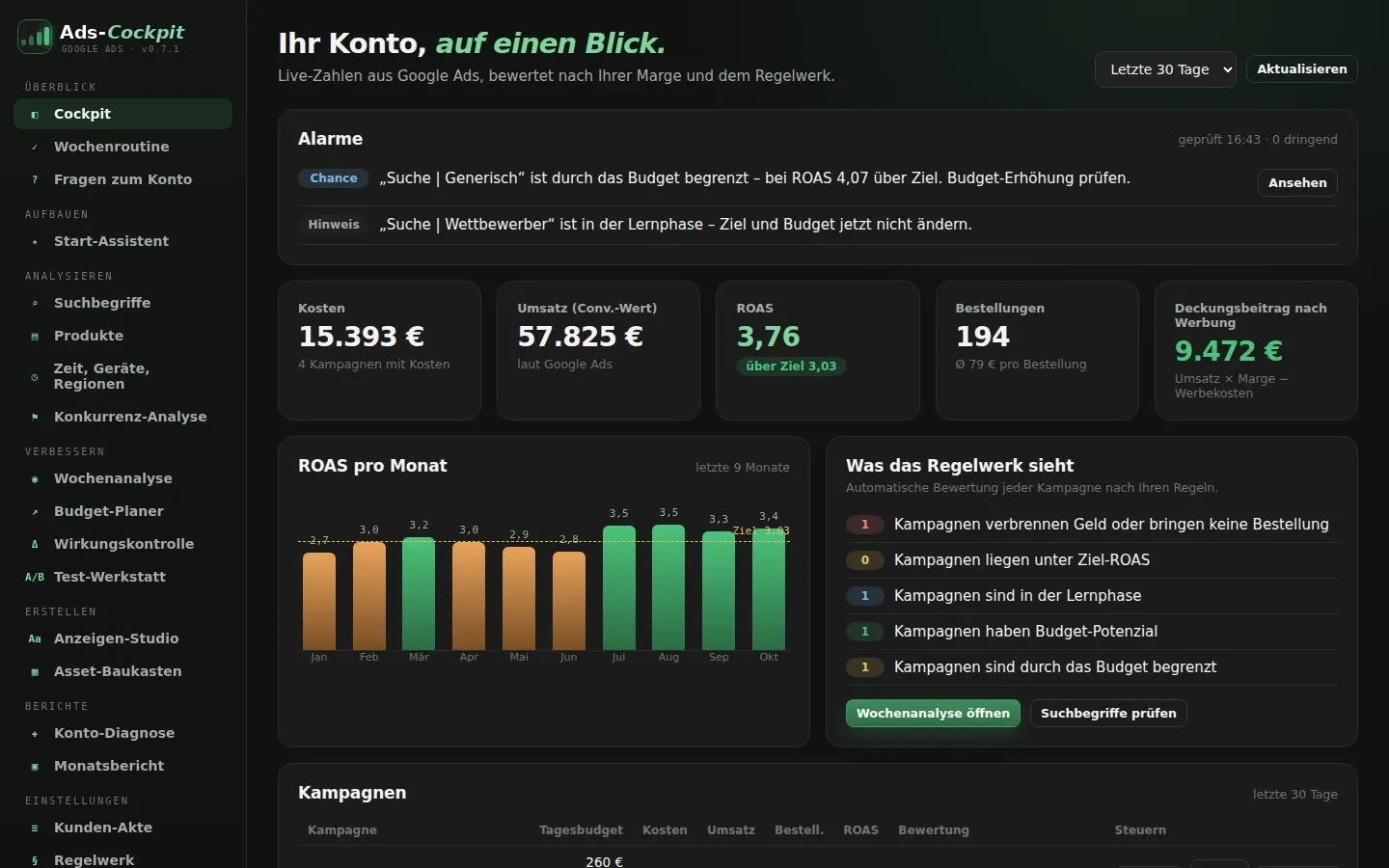
Task: Click 'Kampagnen sind in der Lernphase' row
Action: (1092, 596)
